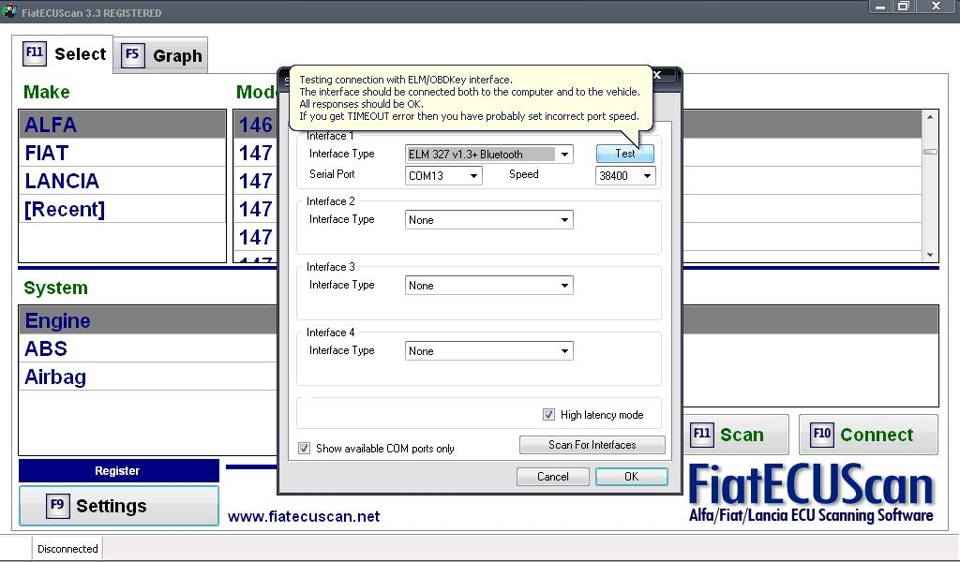Viewport: 960px width, 562px height.
Task: Click the Model list scrollbar up arrow
Action: coord(930,117)
